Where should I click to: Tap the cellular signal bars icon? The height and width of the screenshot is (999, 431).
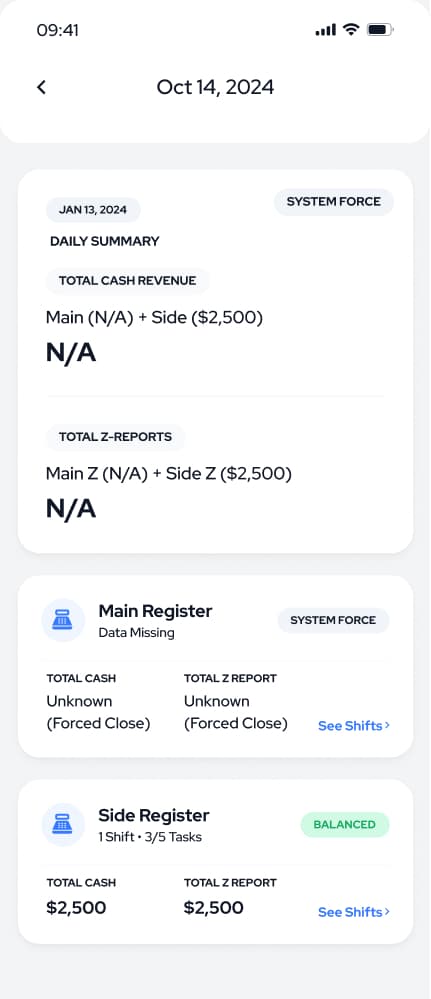[325, 30]
